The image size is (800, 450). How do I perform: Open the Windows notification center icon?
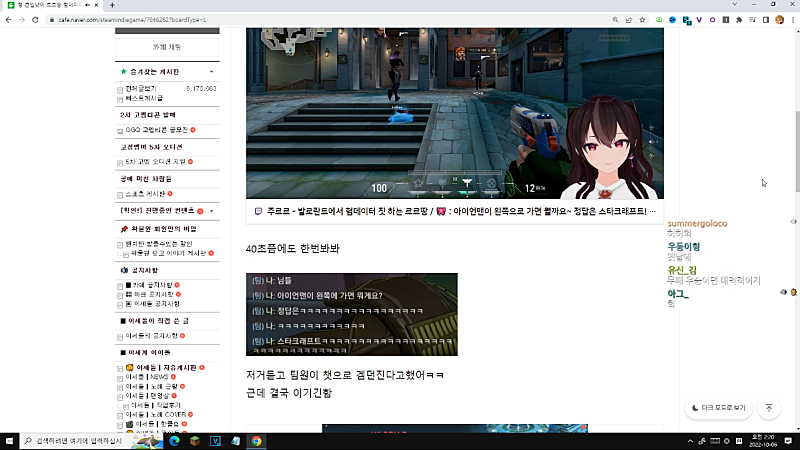788,441
